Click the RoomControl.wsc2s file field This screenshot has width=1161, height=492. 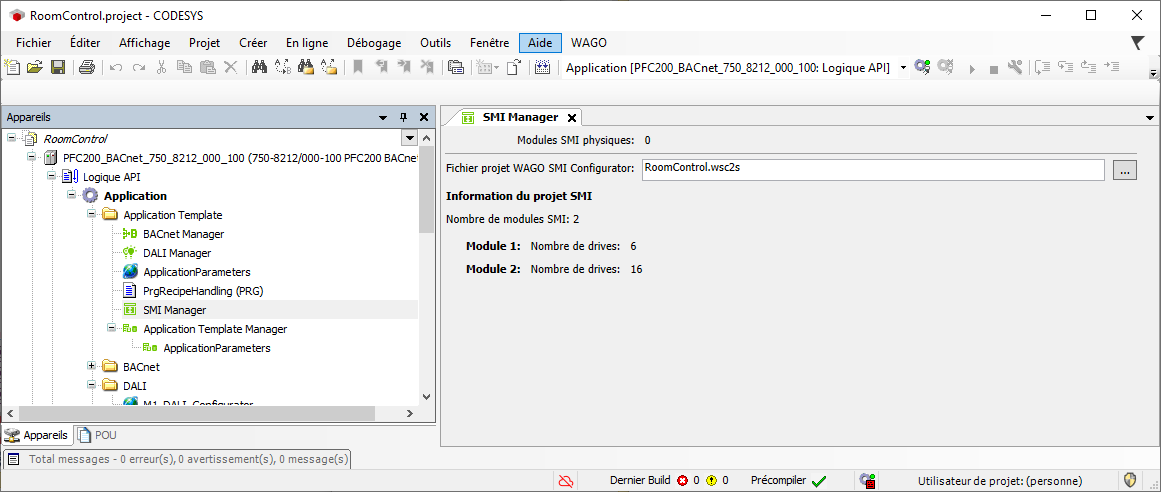point(873,170)
